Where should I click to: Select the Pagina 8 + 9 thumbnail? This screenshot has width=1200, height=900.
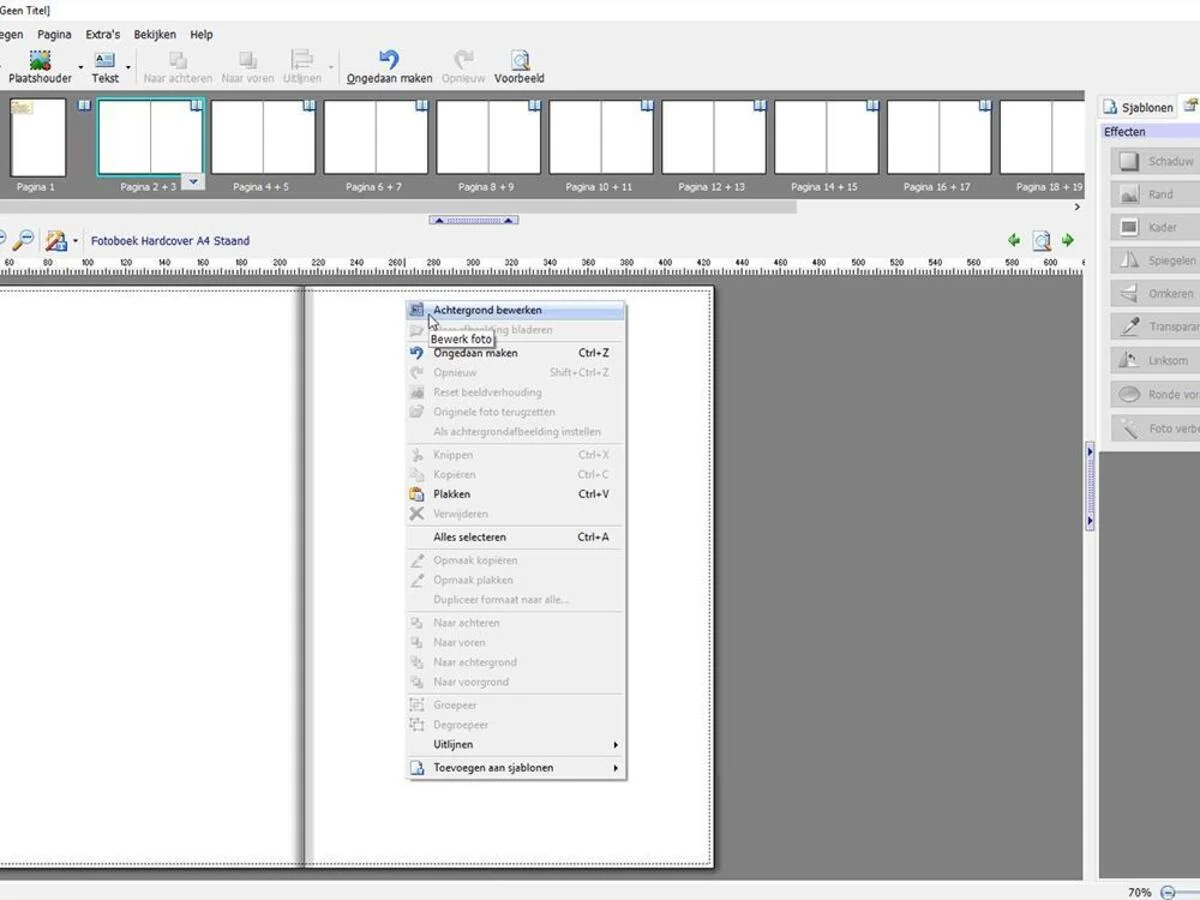[487, 137]
